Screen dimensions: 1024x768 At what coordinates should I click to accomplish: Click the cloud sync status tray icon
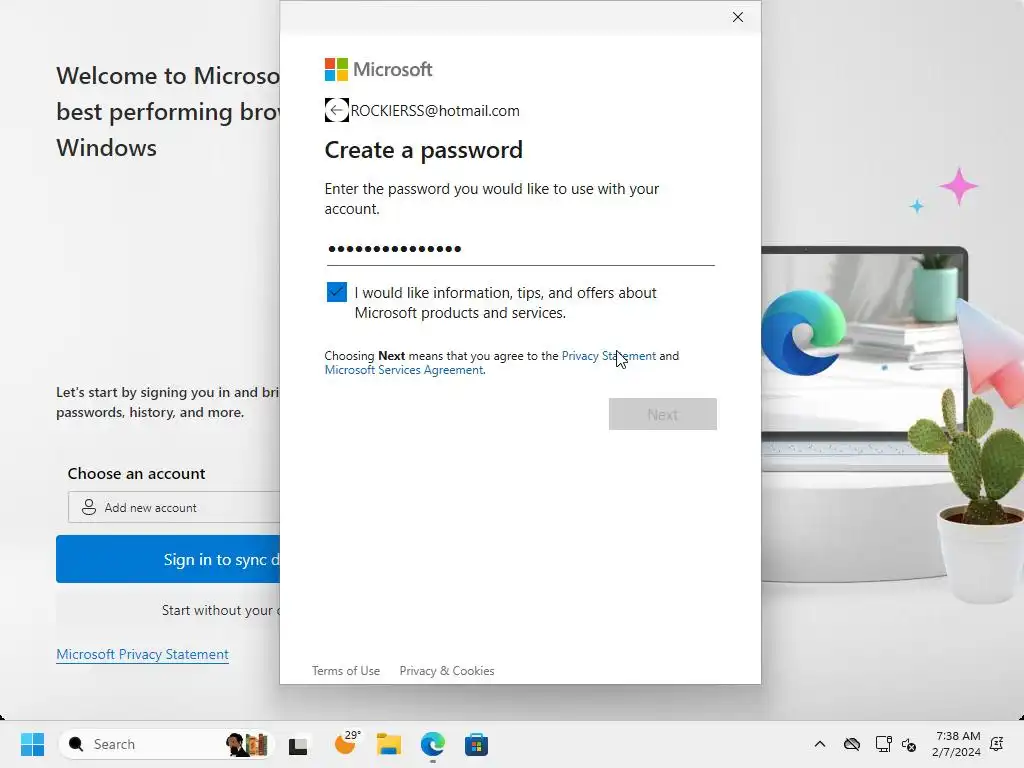click(x=852, y=744)
